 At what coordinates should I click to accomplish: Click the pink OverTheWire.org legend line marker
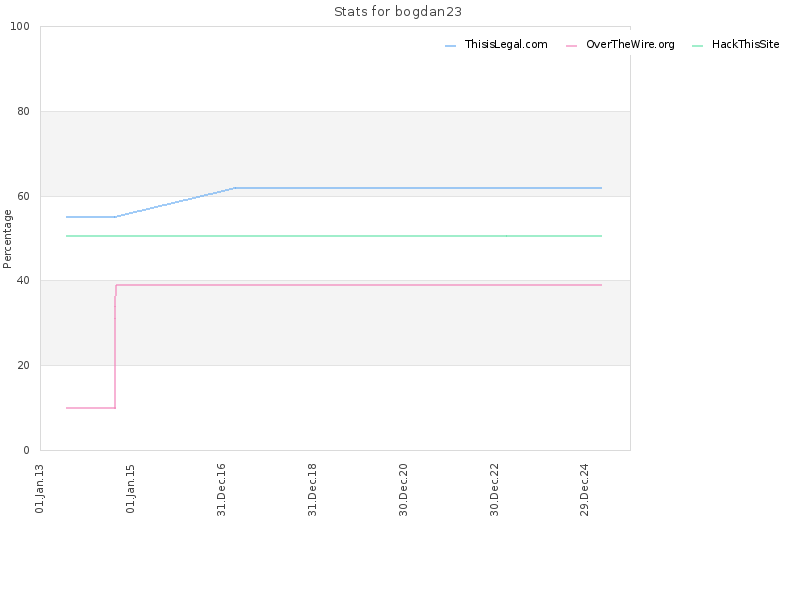tap(571, 46)
